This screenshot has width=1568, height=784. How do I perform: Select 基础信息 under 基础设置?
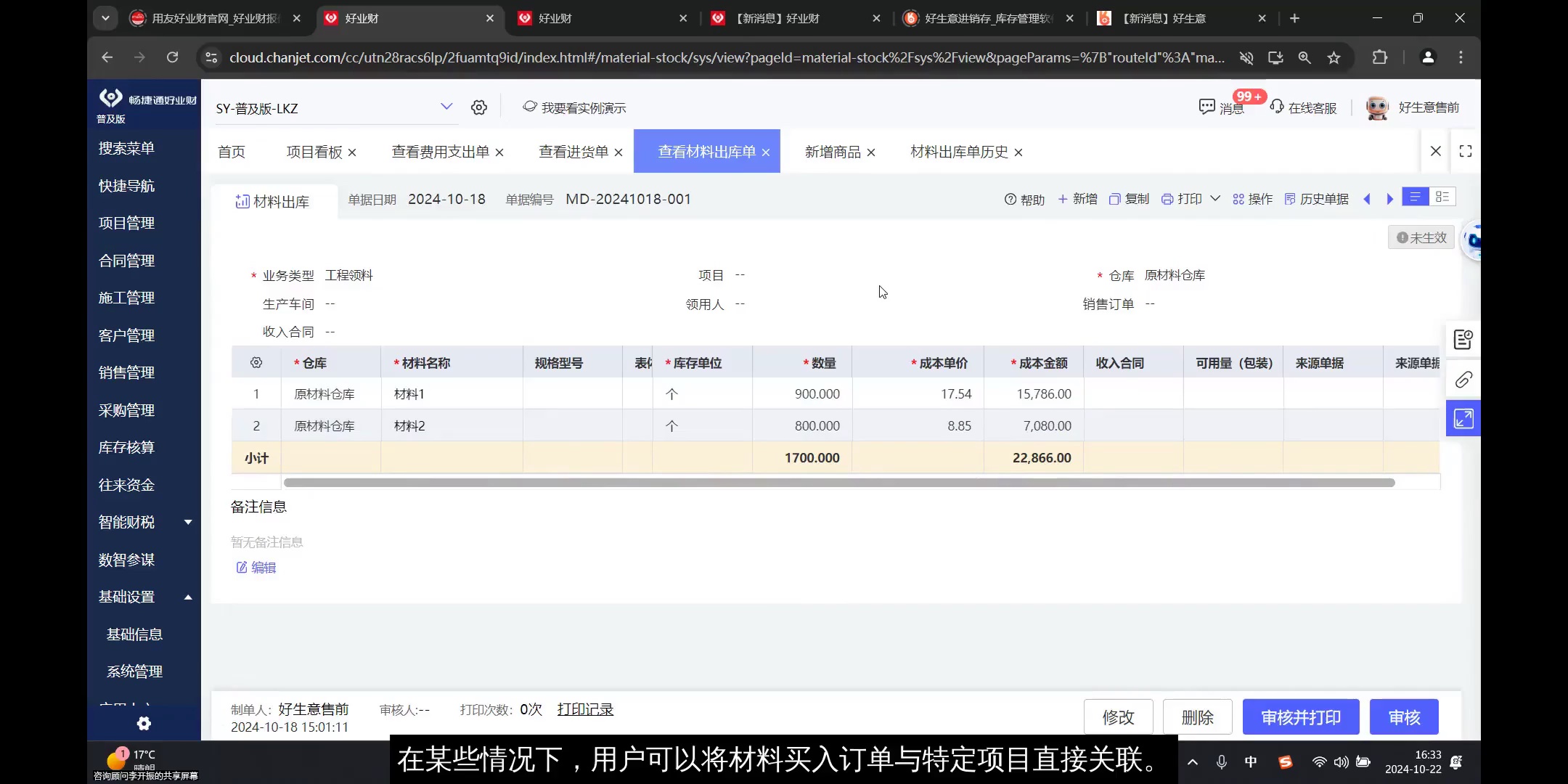tap(134, 634)
